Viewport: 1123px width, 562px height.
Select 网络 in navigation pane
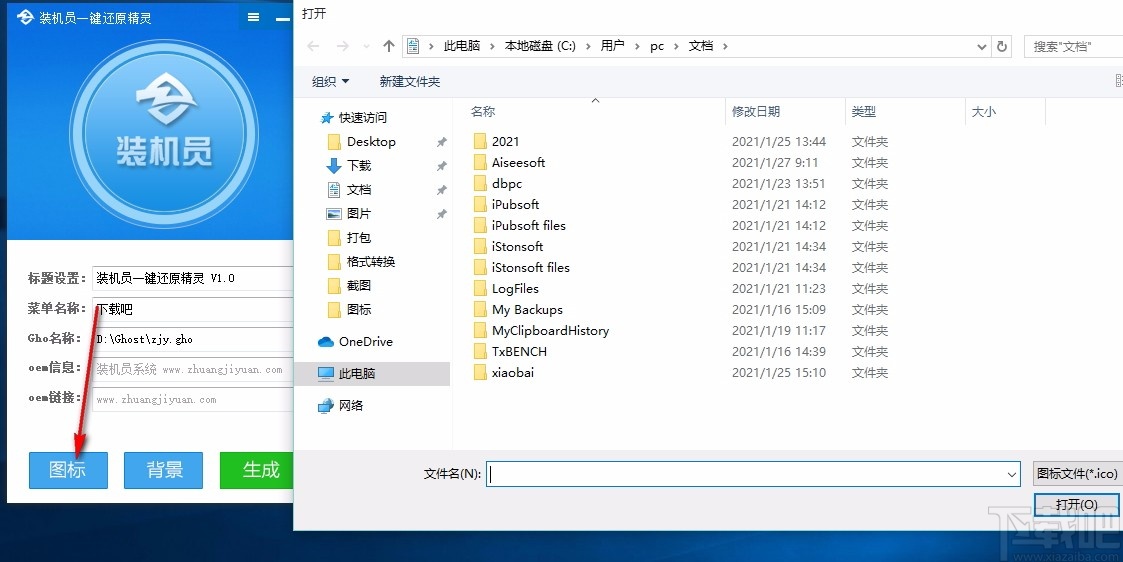[x=350, y=405]
